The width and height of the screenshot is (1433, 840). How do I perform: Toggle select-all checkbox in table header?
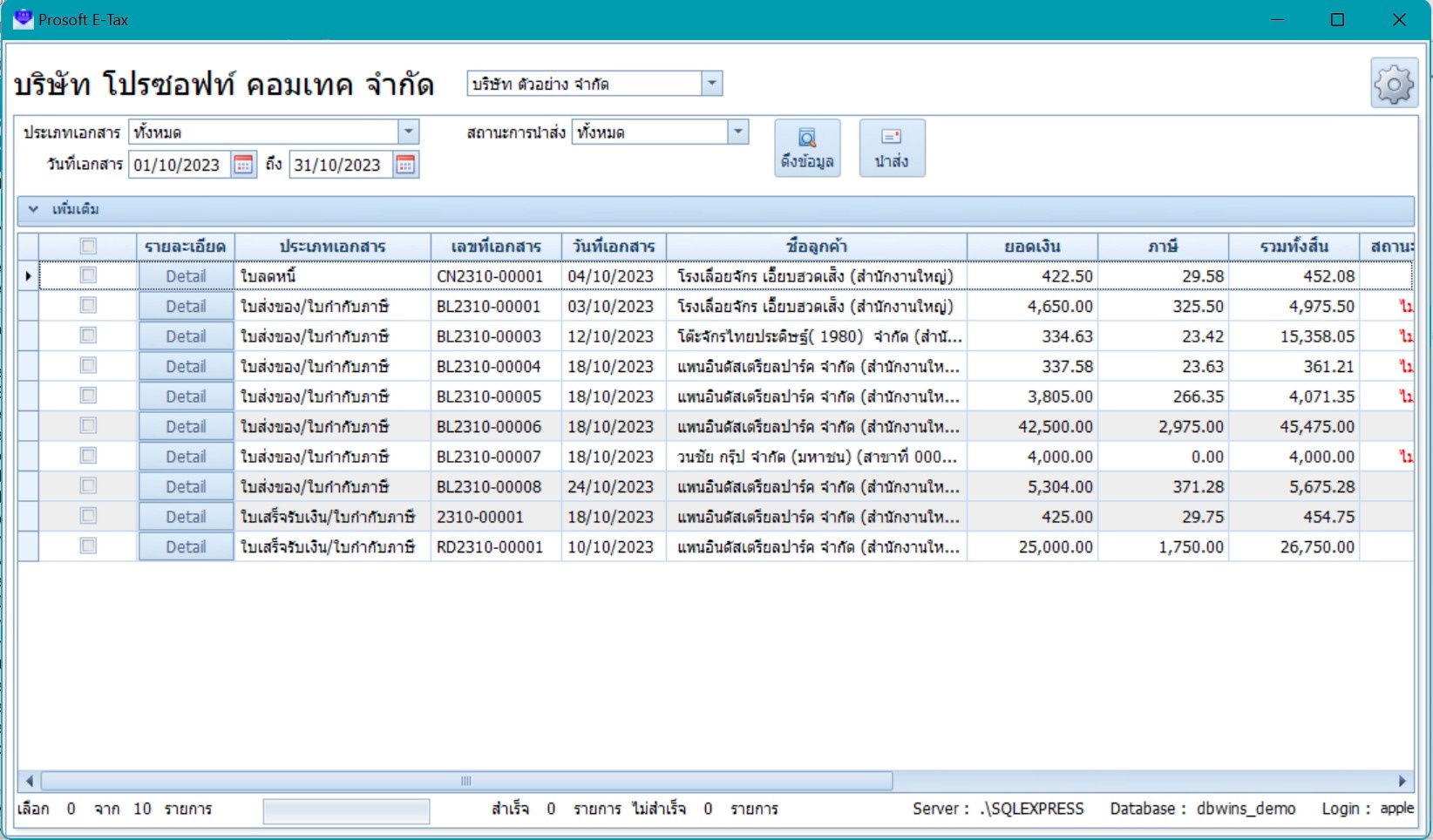point(88,247)
